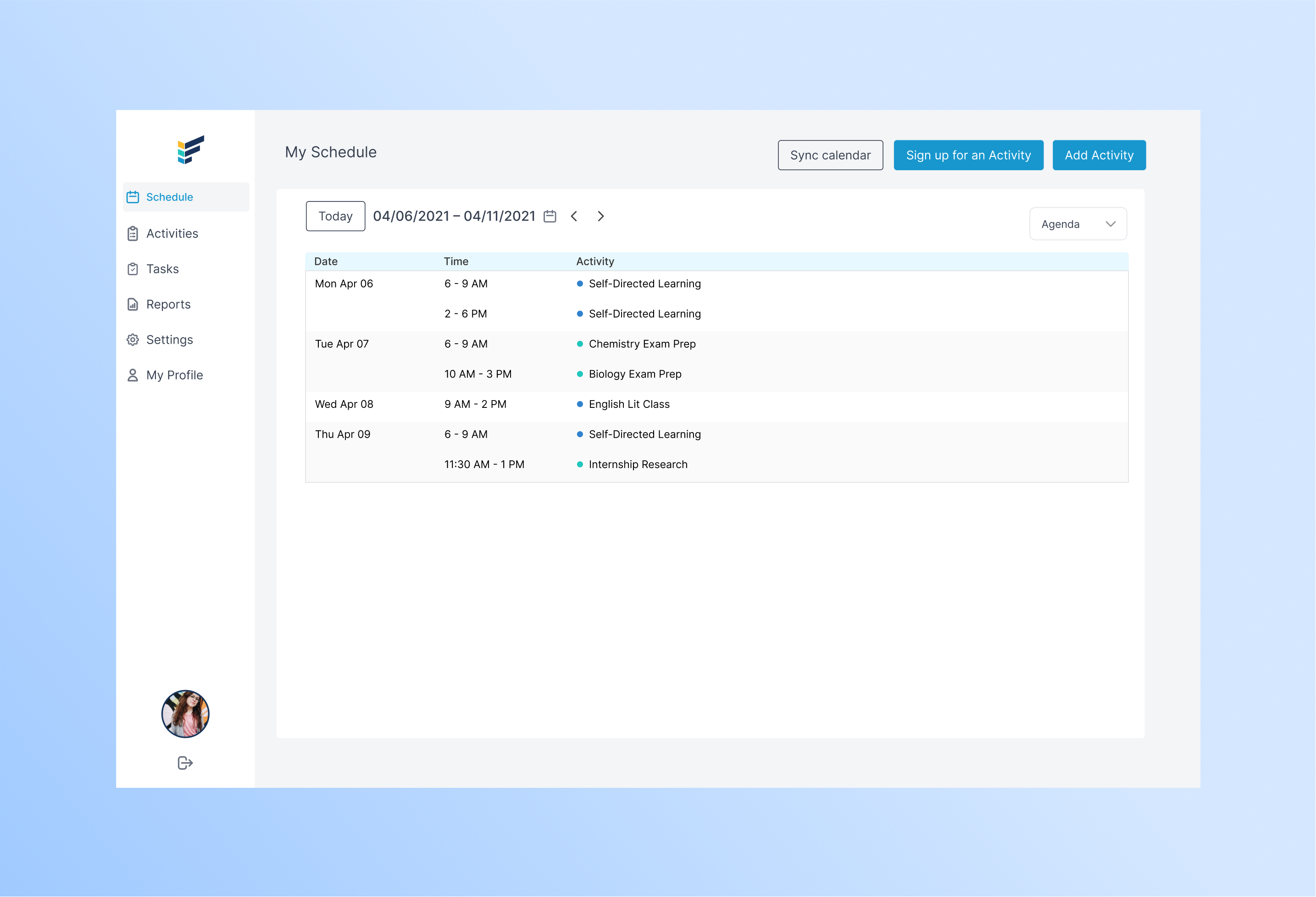
Task: Click the Settings gear icon
Action: 133,340
